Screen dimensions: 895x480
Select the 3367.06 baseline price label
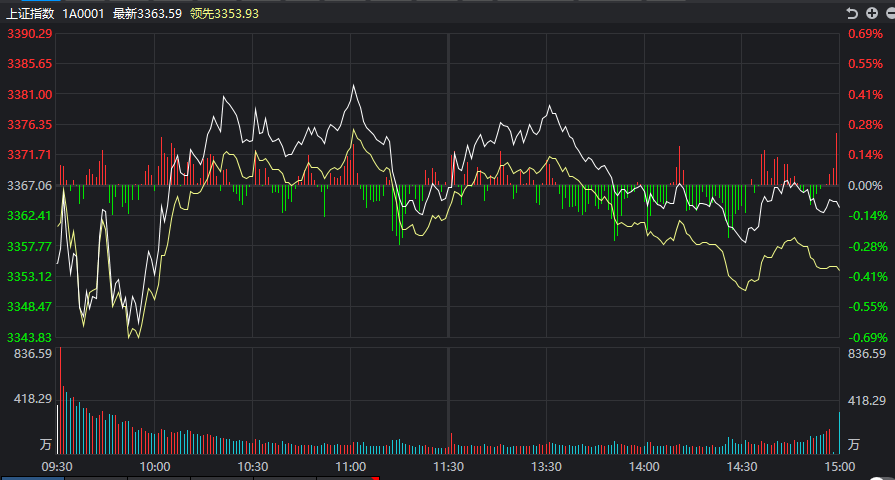29,186
